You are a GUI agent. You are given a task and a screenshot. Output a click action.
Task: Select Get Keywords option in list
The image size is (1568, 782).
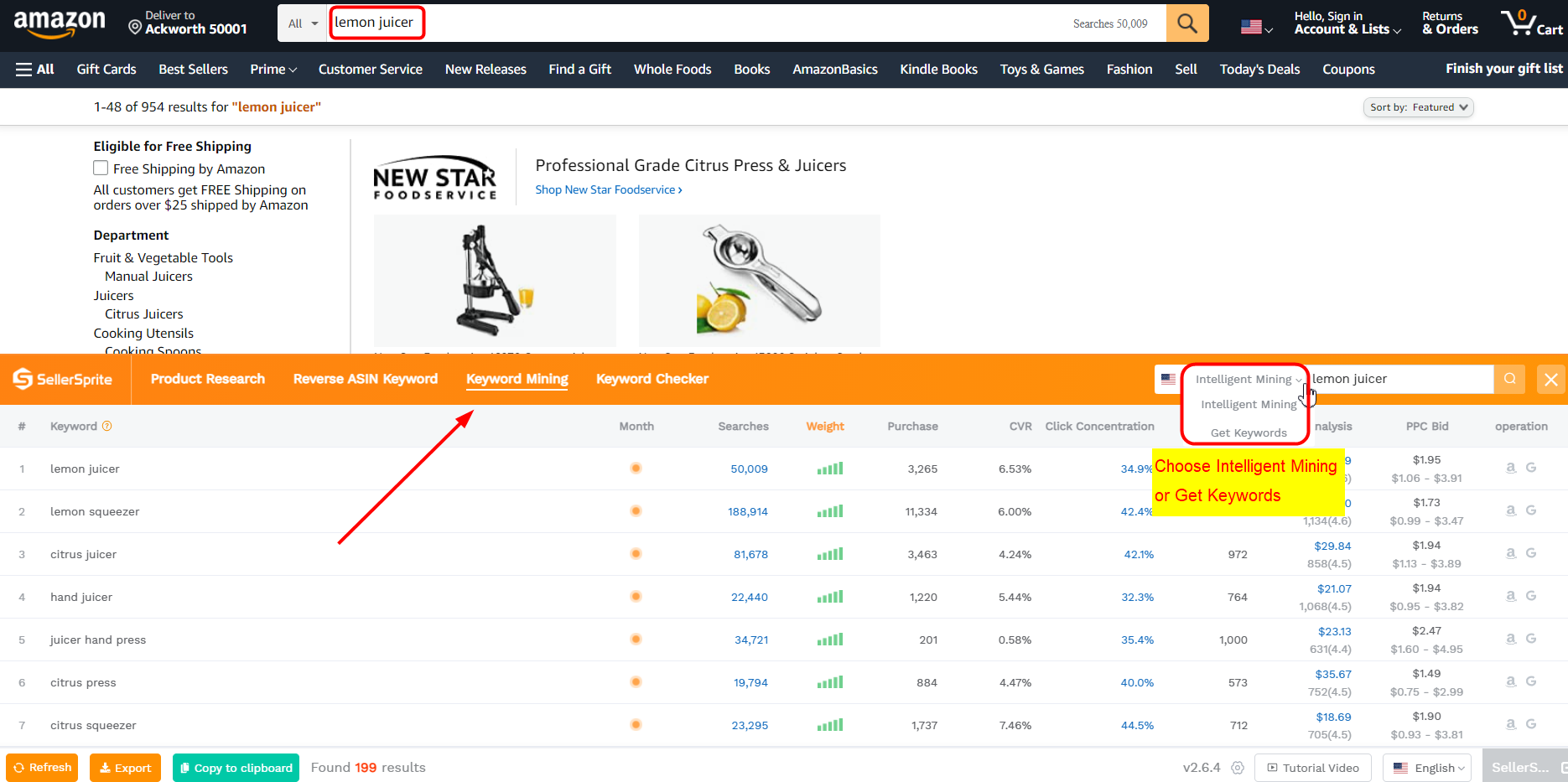(1249, 433)
